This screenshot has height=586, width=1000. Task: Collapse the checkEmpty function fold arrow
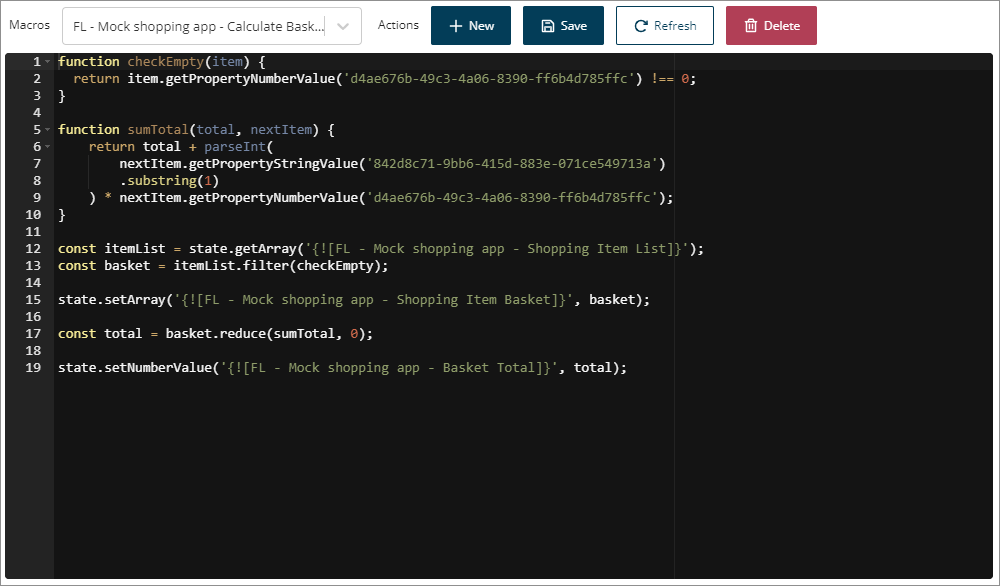pyautogui.click(x=47, y=62)
